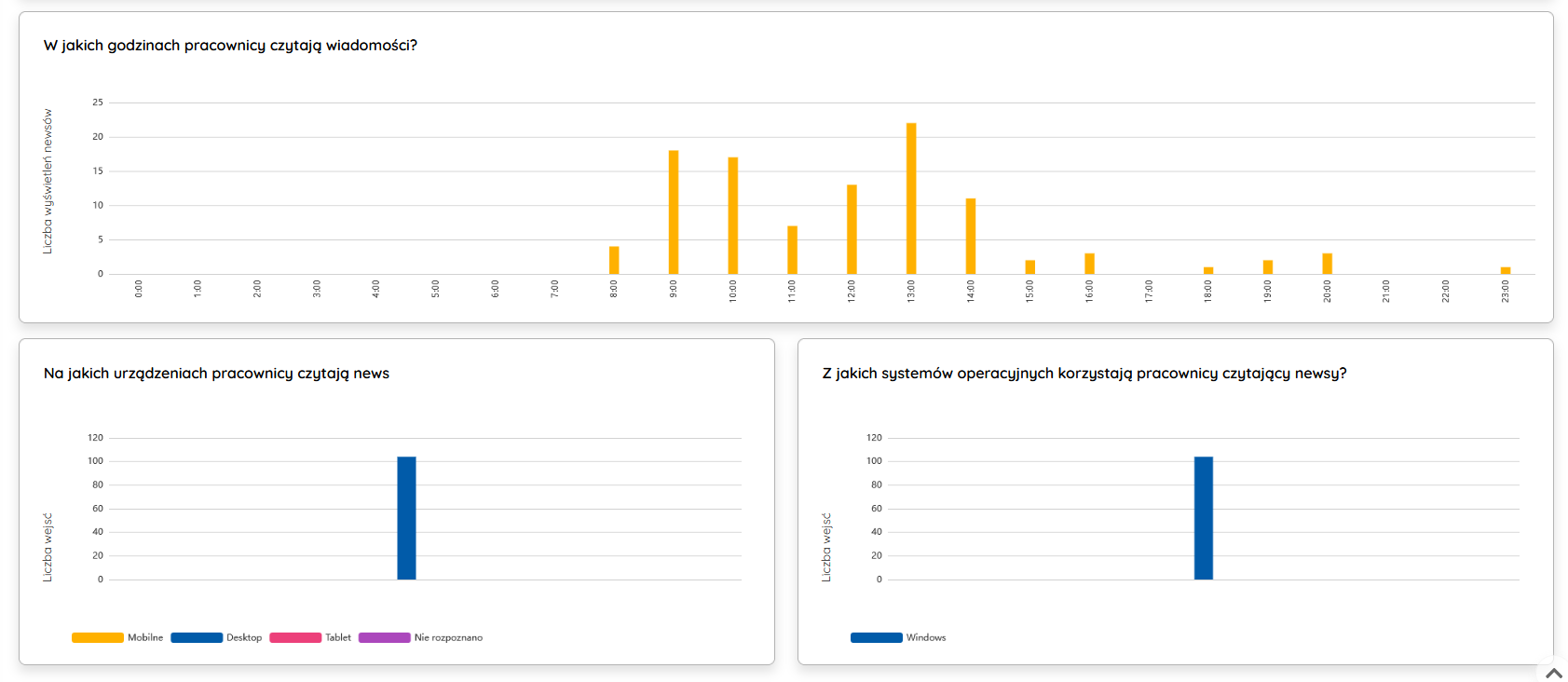Select the 8:00 yellow bar
The width and height of the screenshot is (1568, 682).
[614, 260]
